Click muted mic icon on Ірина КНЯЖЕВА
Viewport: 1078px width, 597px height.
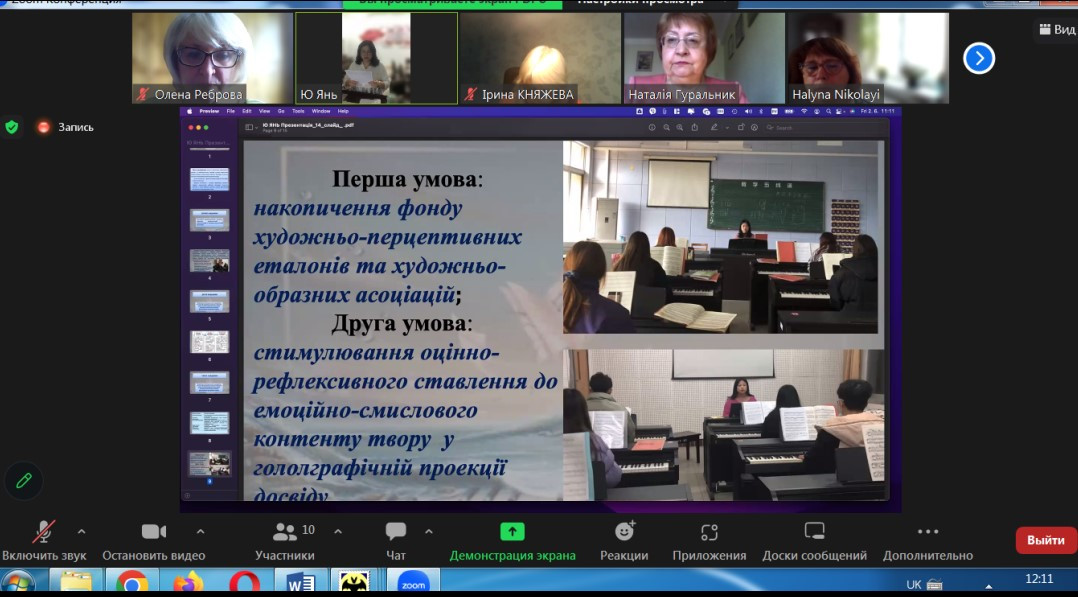(x=470, y=94)
